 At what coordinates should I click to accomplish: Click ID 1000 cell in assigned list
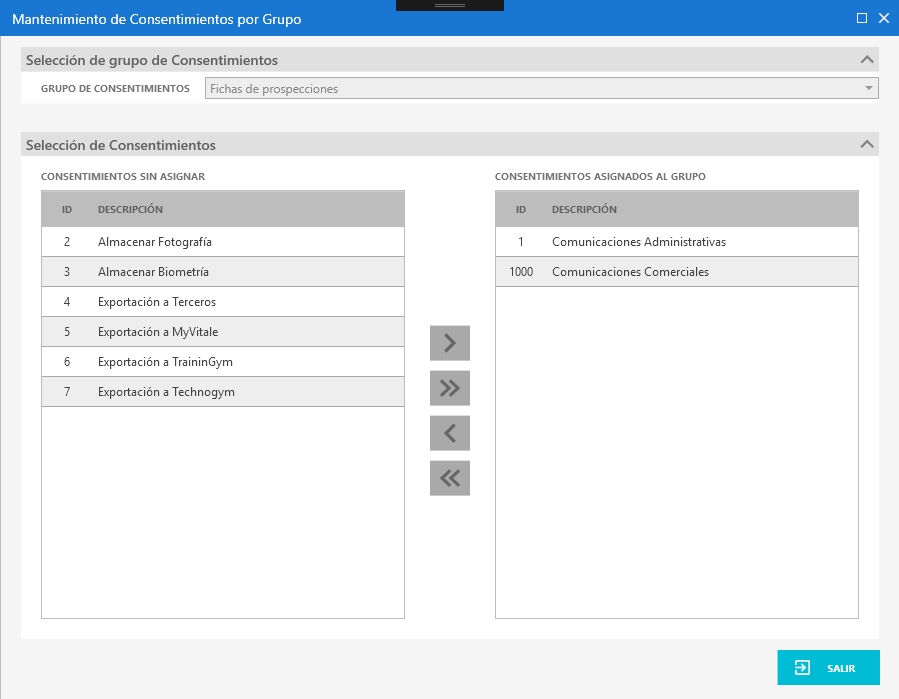521,272
